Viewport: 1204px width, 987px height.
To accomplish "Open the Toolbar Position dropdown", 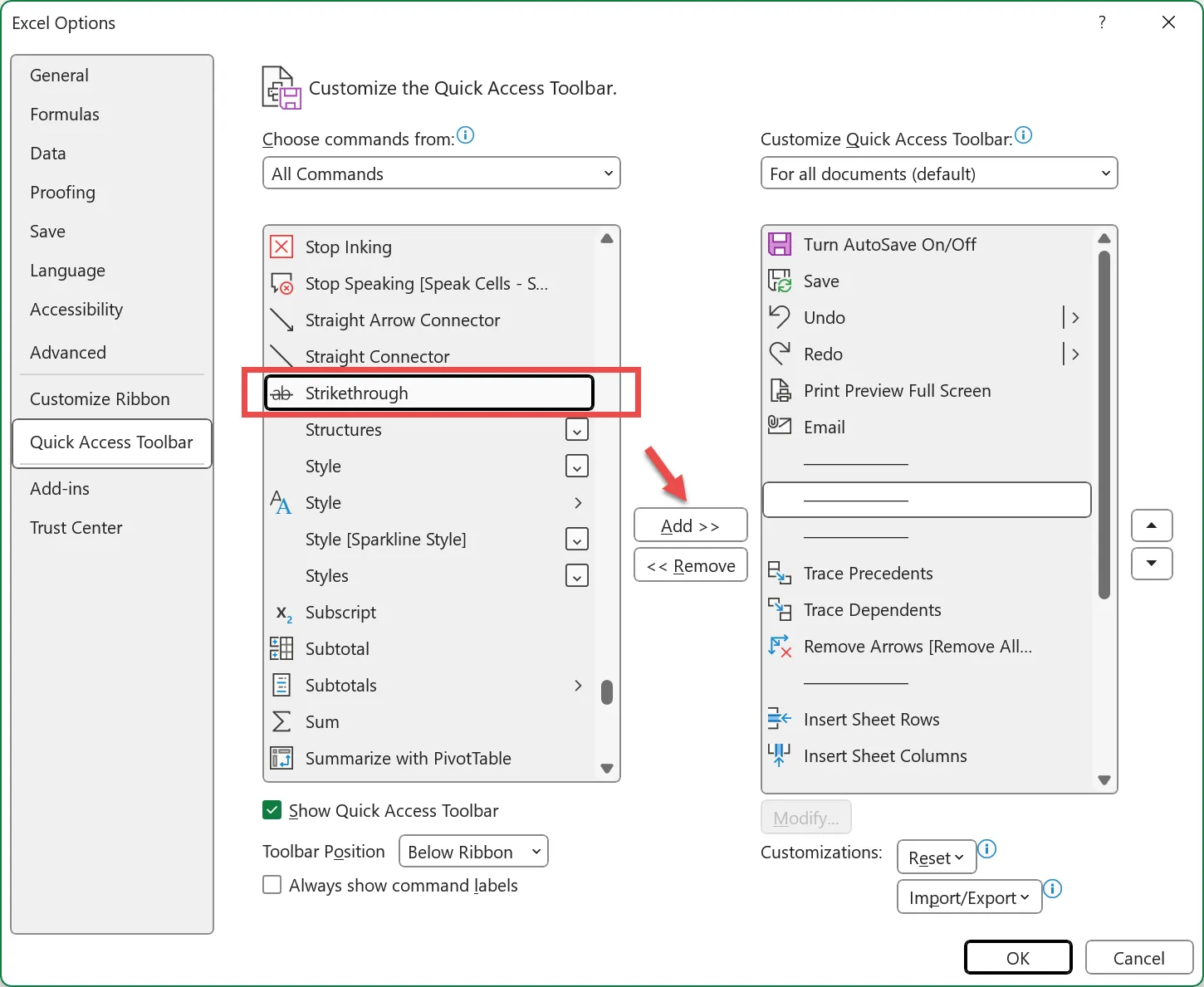I will pyautogui.click(x=473, y=853).
